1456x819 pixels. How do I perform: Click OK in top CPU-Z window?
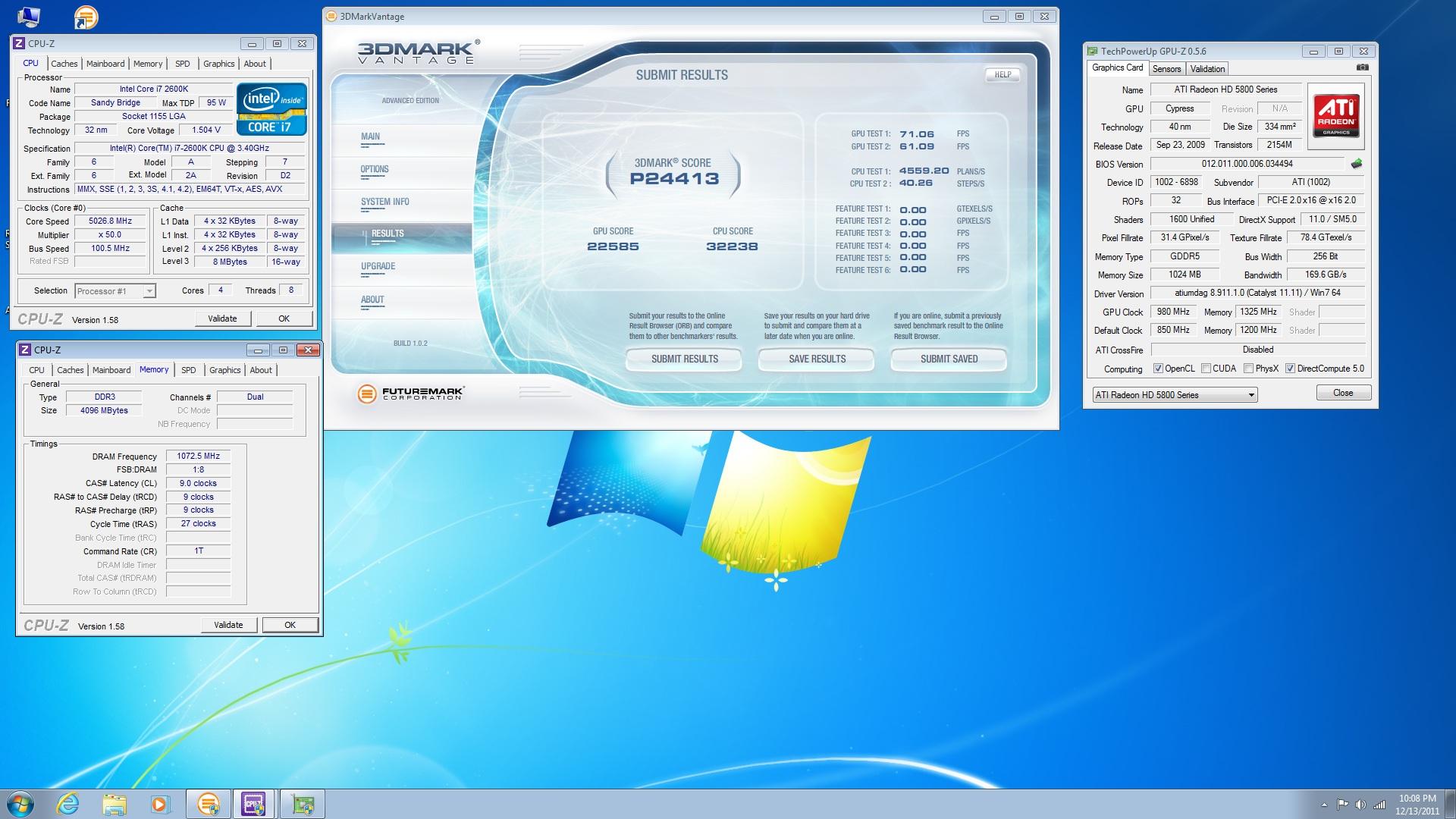[284, 318]
